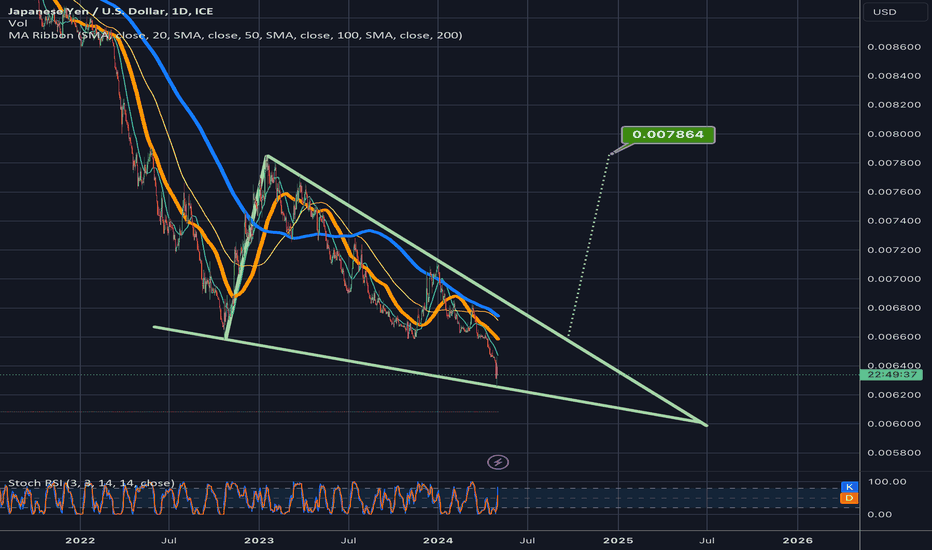The image size is (932, 550).
Task: Click the 0.006600 price axis value
Action: [894, 337]
